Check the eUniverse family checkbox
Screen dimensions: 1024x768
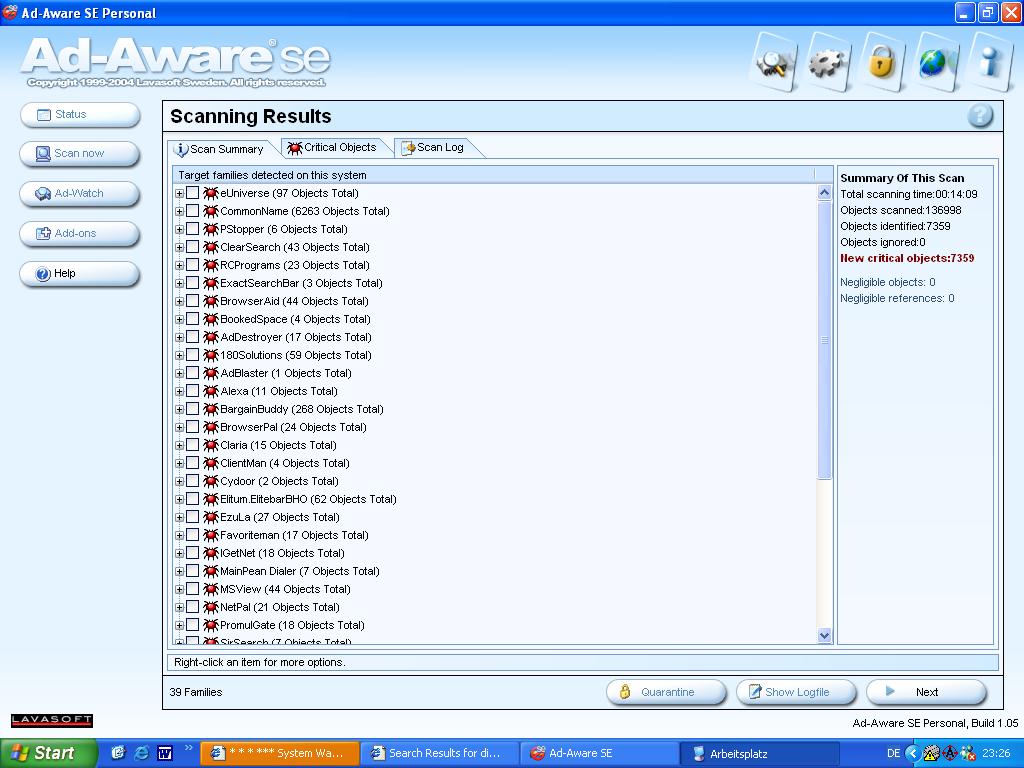click(192, 193)
